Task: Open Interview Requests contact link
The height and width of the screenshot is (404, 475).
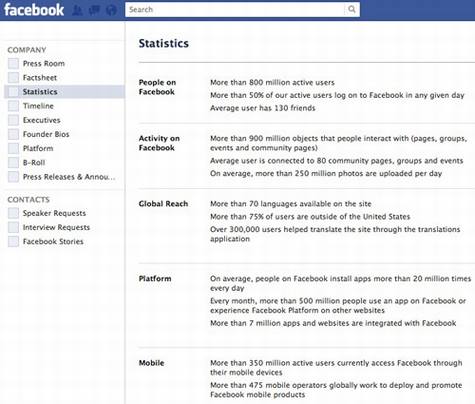Action: (x=56, y=227)
